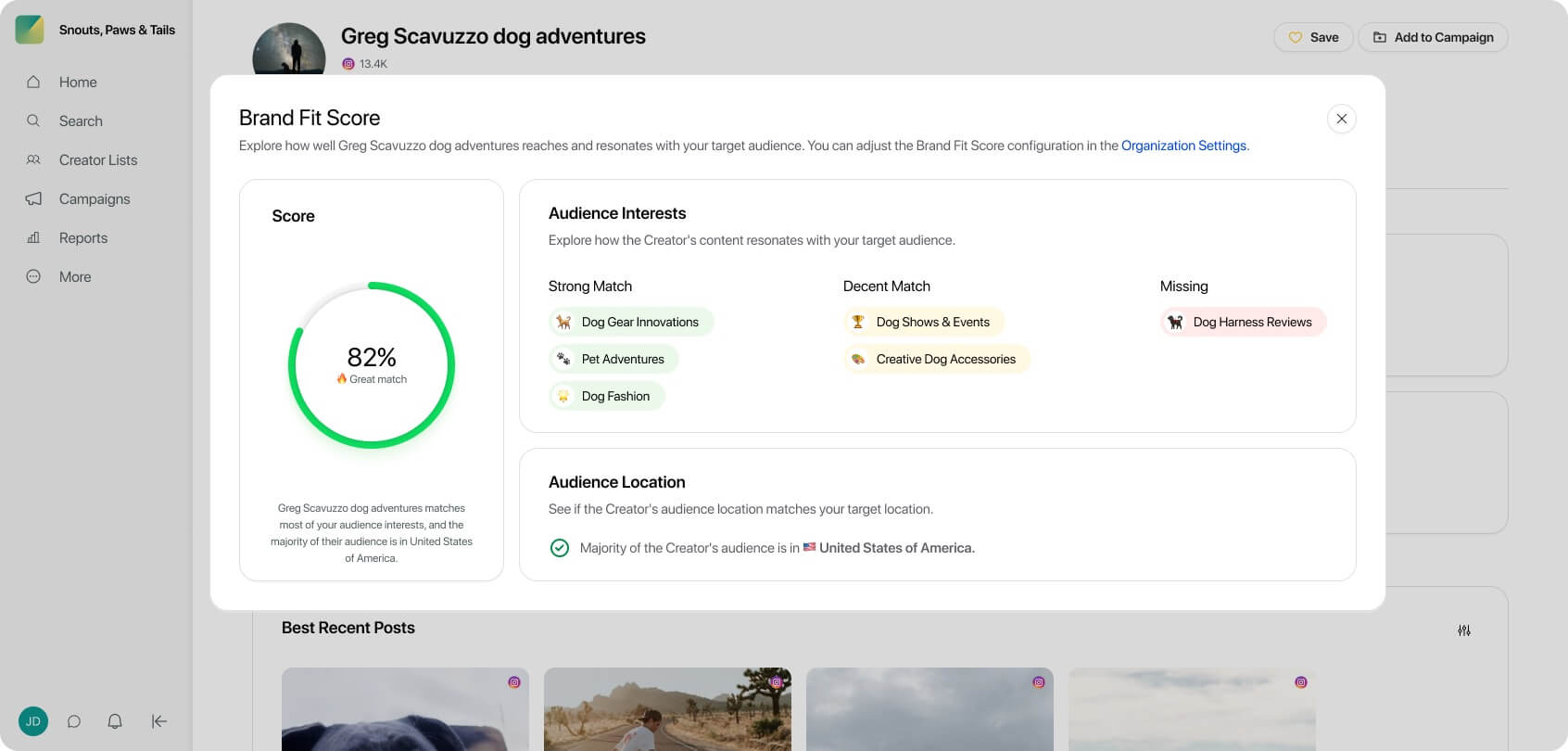
Task: Open the chat messages icon
Action: pos(74,721)
